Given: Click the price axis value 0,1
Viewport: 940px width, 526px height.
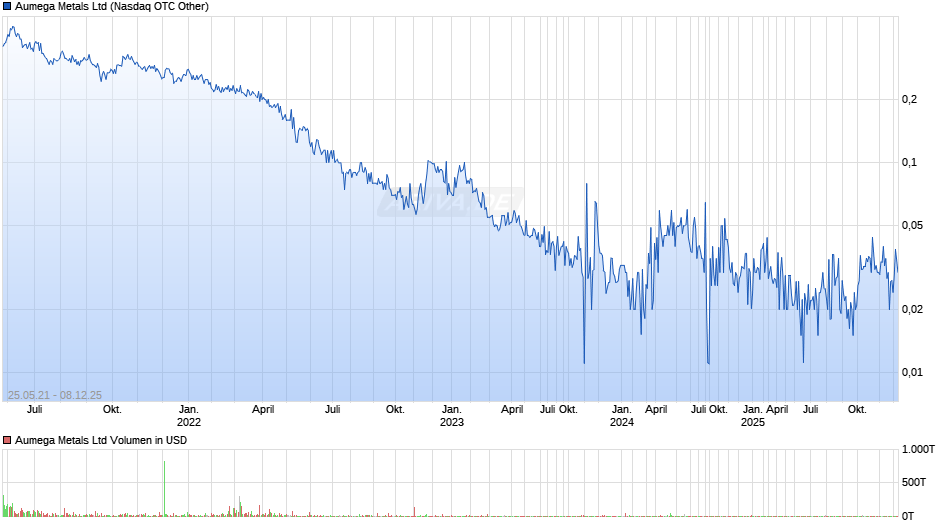Looking at the screenshot, I should pos(909,163).
